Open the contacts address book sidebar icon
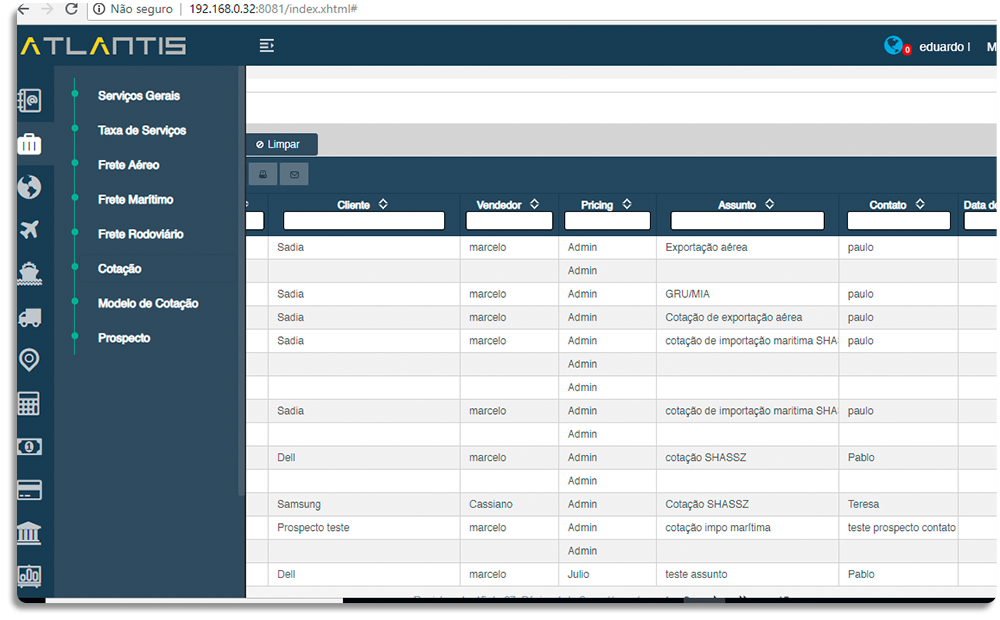The height and width of the screenshot is (620, 1000). point(30,100)
